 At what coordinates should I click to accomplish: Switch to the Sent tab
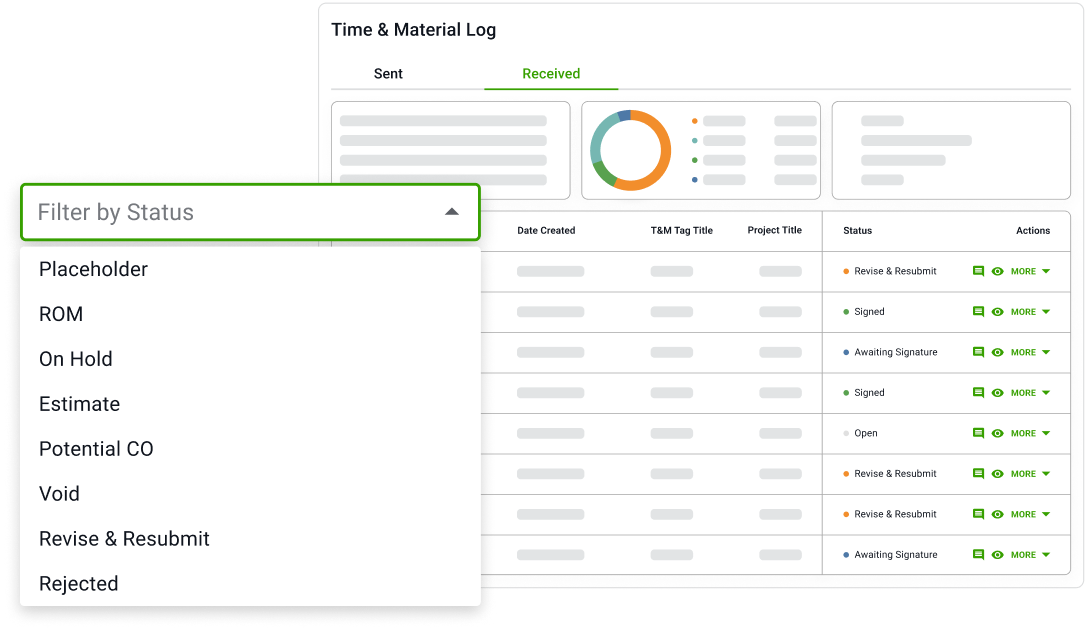tap(388, 73)
